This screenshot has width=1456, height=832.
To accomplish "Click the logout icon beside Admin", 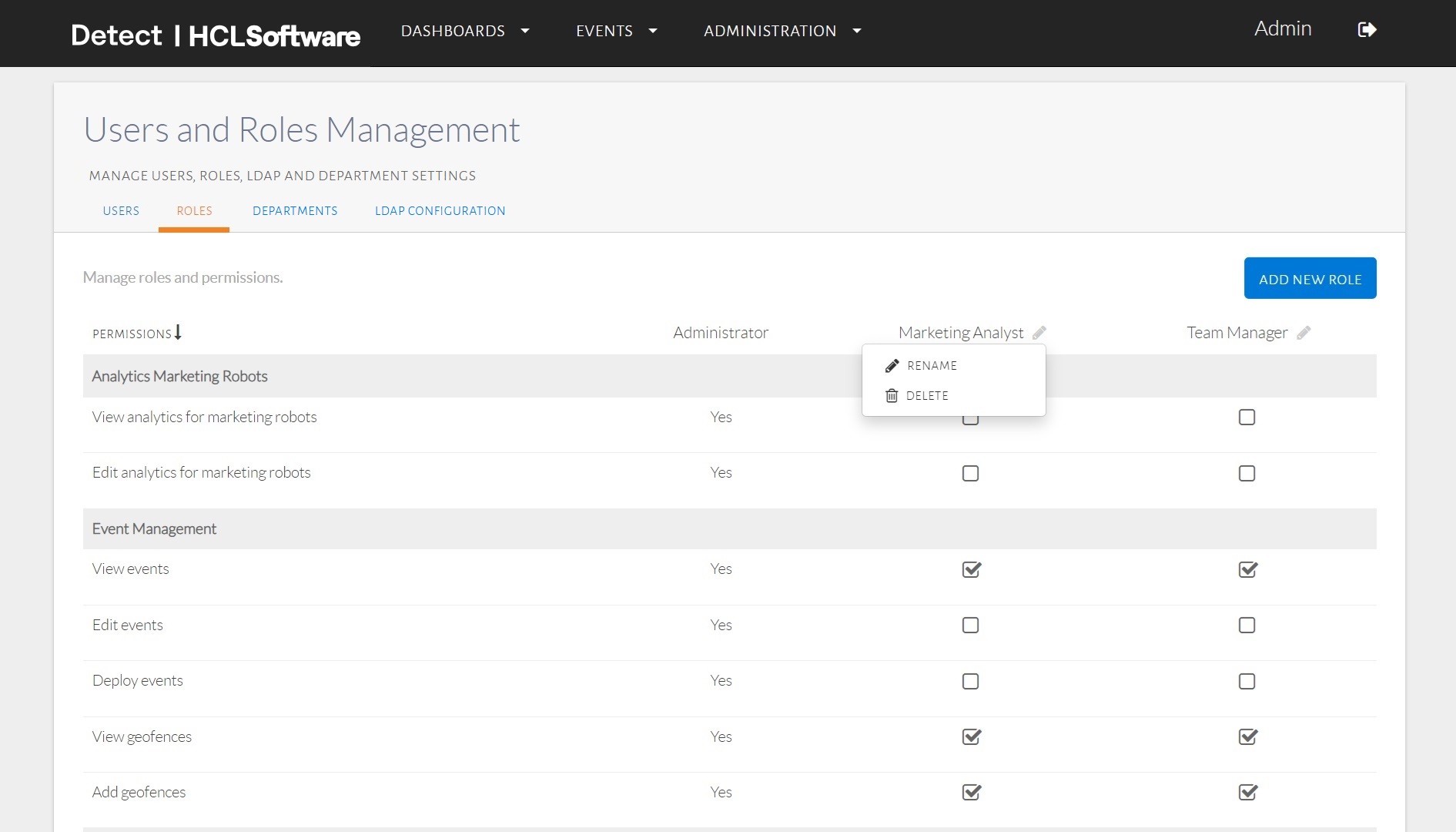I will 1367,30.
